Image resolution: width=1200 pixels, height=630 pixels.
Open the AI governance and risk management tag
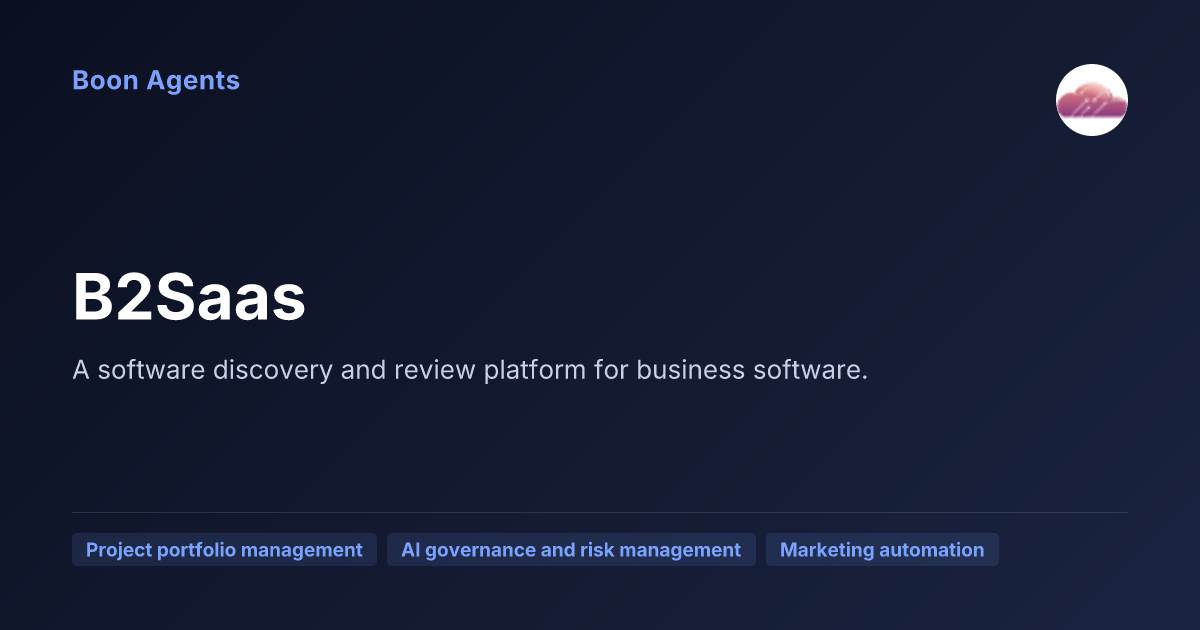(571, 550)
